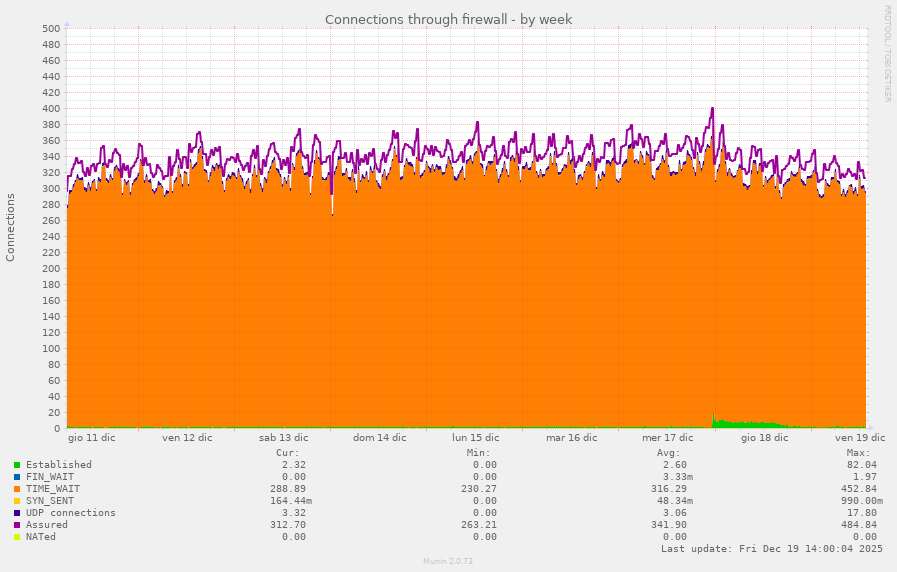The width and height of the screenshot is (897, 572).
Task: Select the SYN_SENT legend label
Action: [x=50, y=500]
